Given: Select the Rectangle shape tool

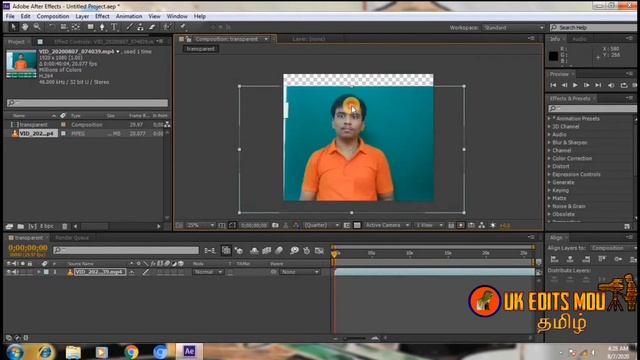Looking at the screenshot, I should (x=90, y=27).
